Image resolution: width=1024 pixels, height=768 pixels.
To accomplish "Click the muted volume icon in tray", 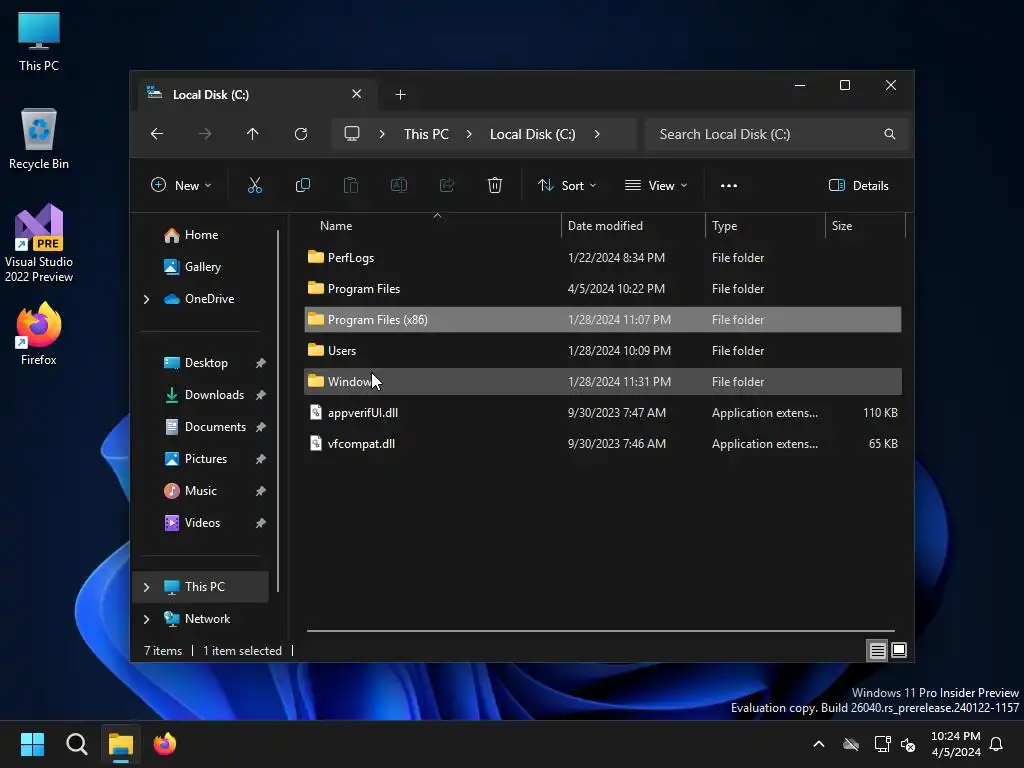I will pyautogui.click(x=908, y=744).
